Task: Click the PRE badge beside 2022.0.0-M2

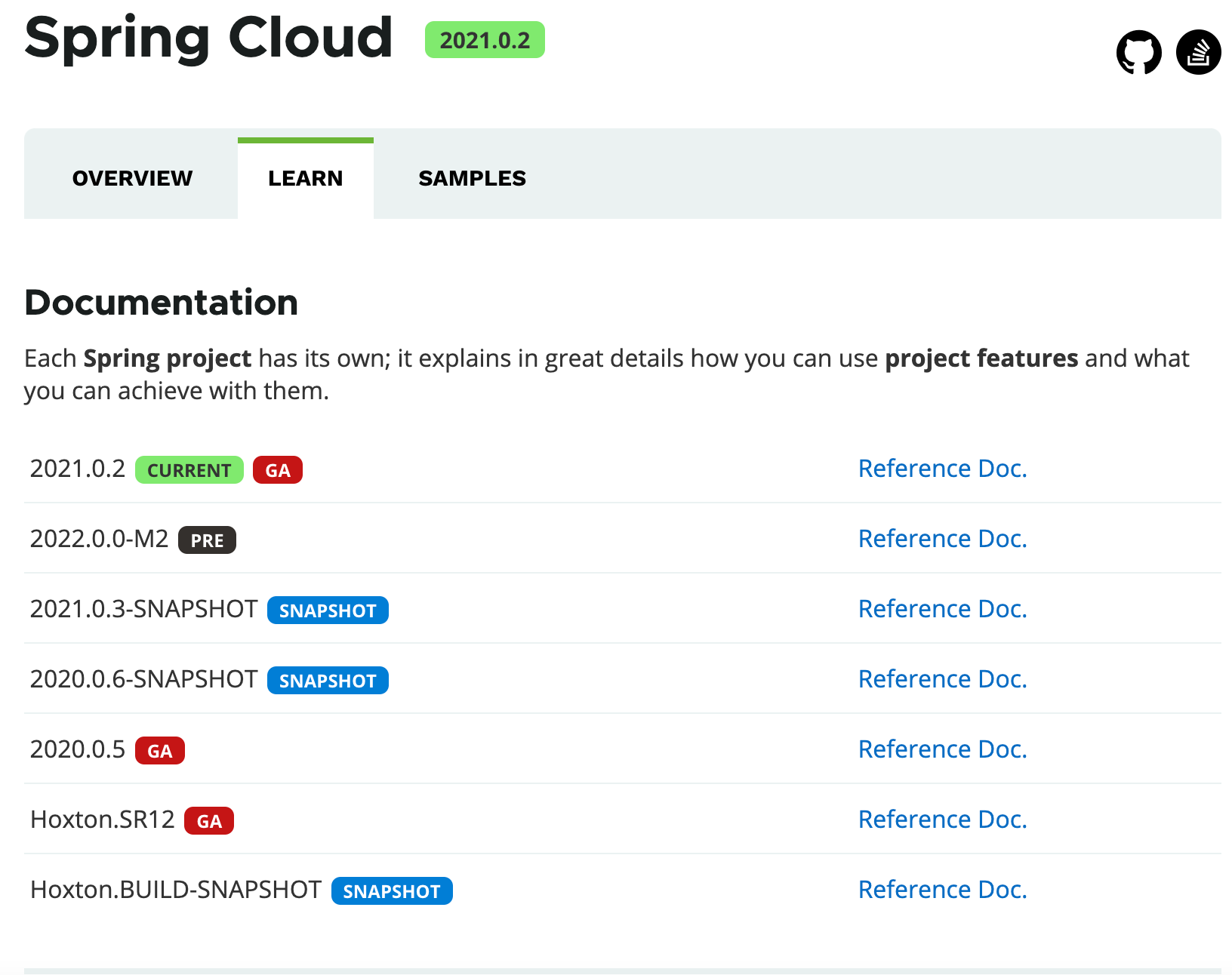Action: (x=207, y=540)
